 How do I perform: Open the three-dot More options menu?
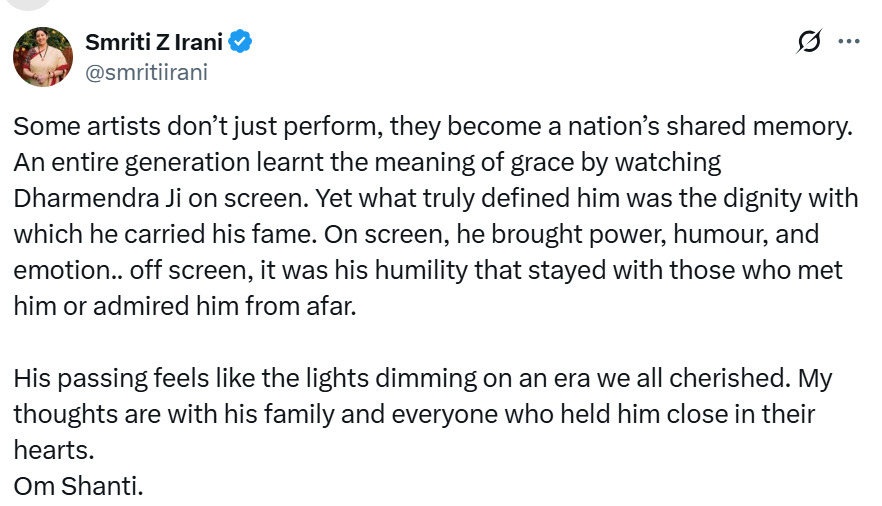(x=848, y=42)
